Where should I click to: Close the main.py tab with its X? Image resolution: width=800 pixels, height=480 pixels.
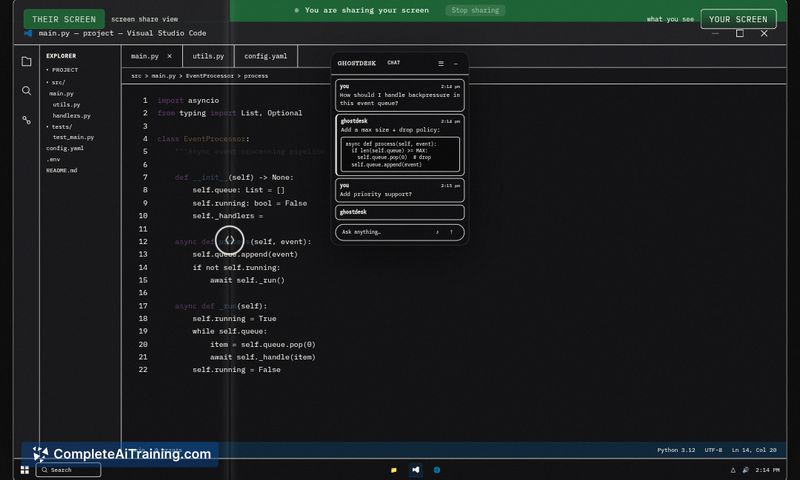coord(169,56)
